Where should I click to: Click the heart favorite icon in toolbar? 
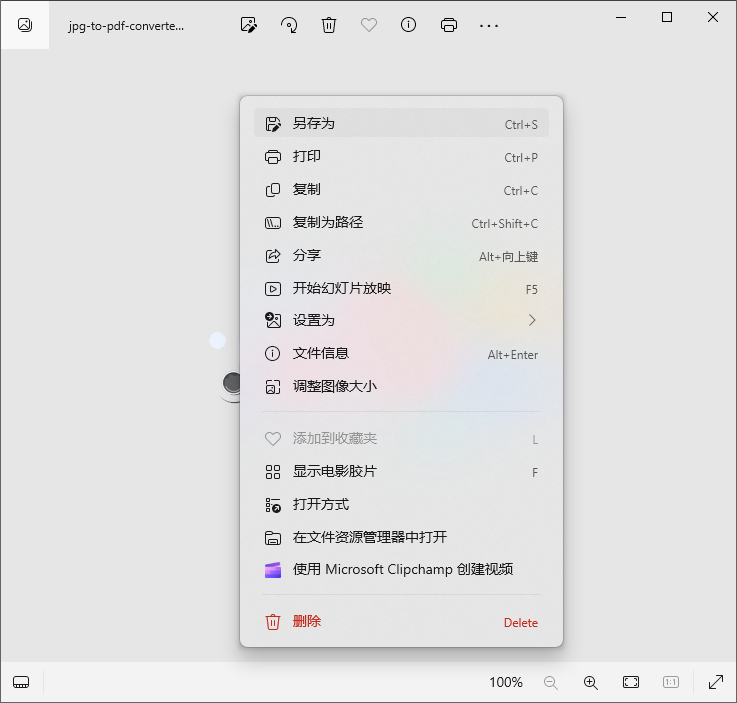[368, 25]
